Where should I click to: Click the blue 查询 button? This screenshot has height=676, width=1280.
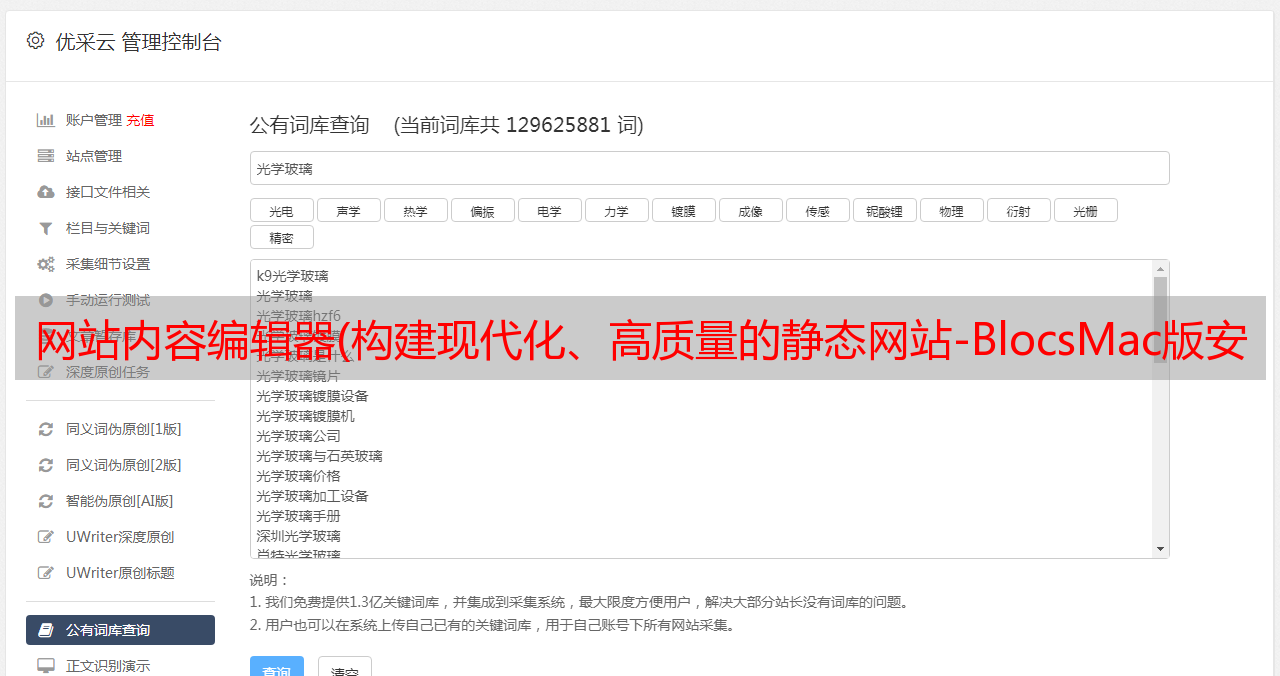[276, 667]
